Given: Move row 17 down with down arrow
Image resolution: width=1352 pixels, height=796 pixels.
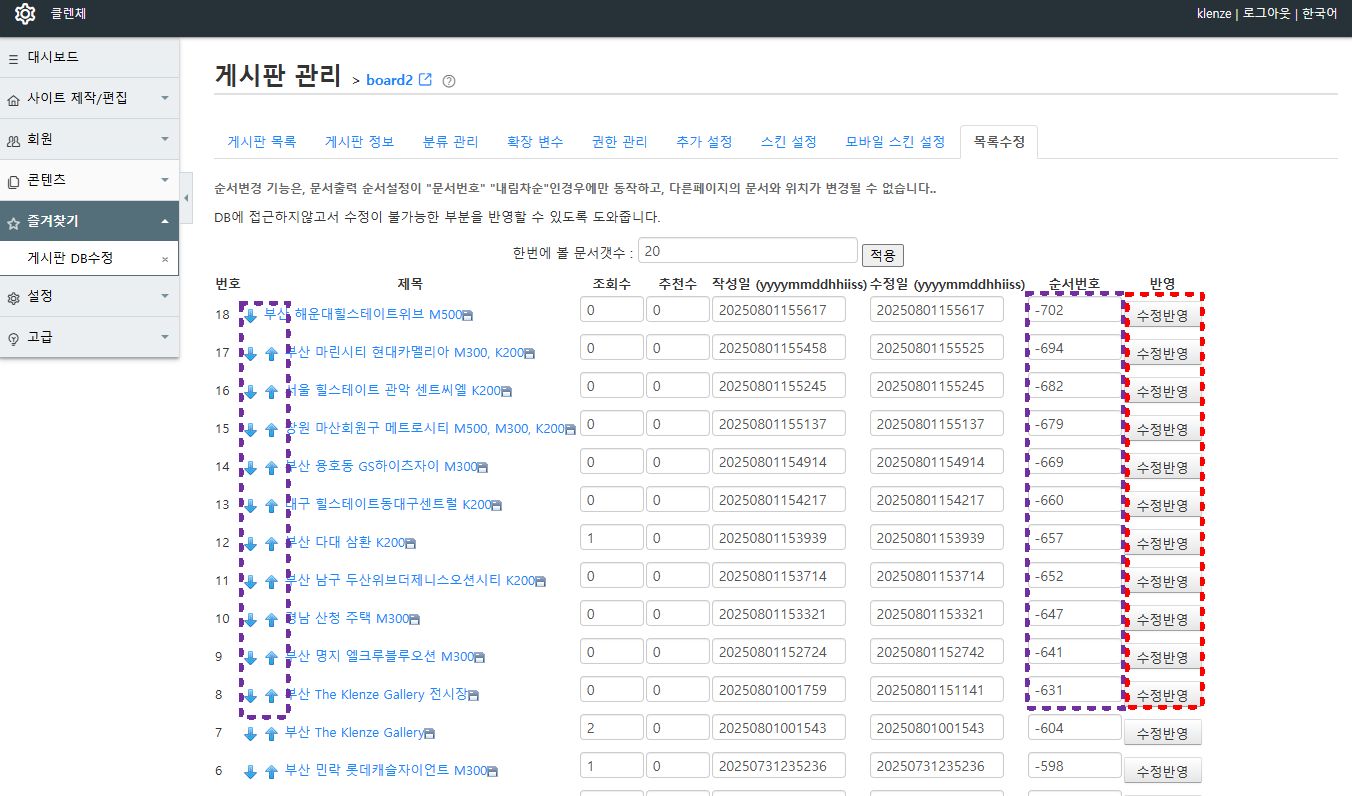Looking at the screenshot, I should point(251,353).
